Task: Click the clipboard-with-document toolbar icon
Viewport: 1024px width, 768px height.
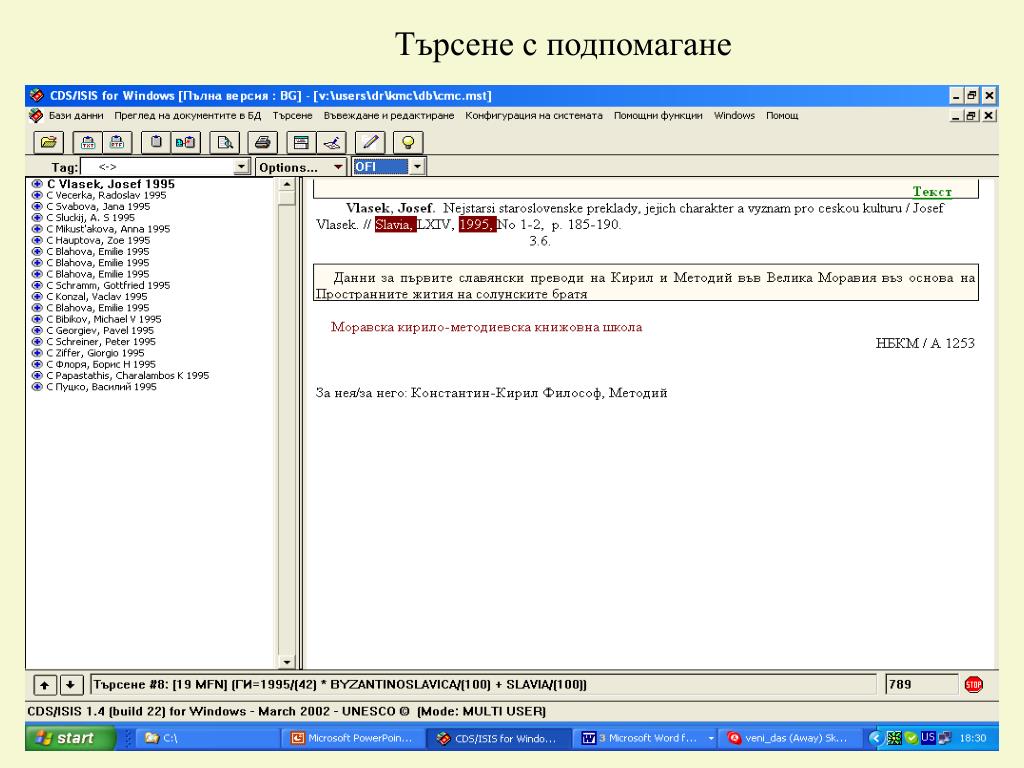Action: click(x=185, y=142)
